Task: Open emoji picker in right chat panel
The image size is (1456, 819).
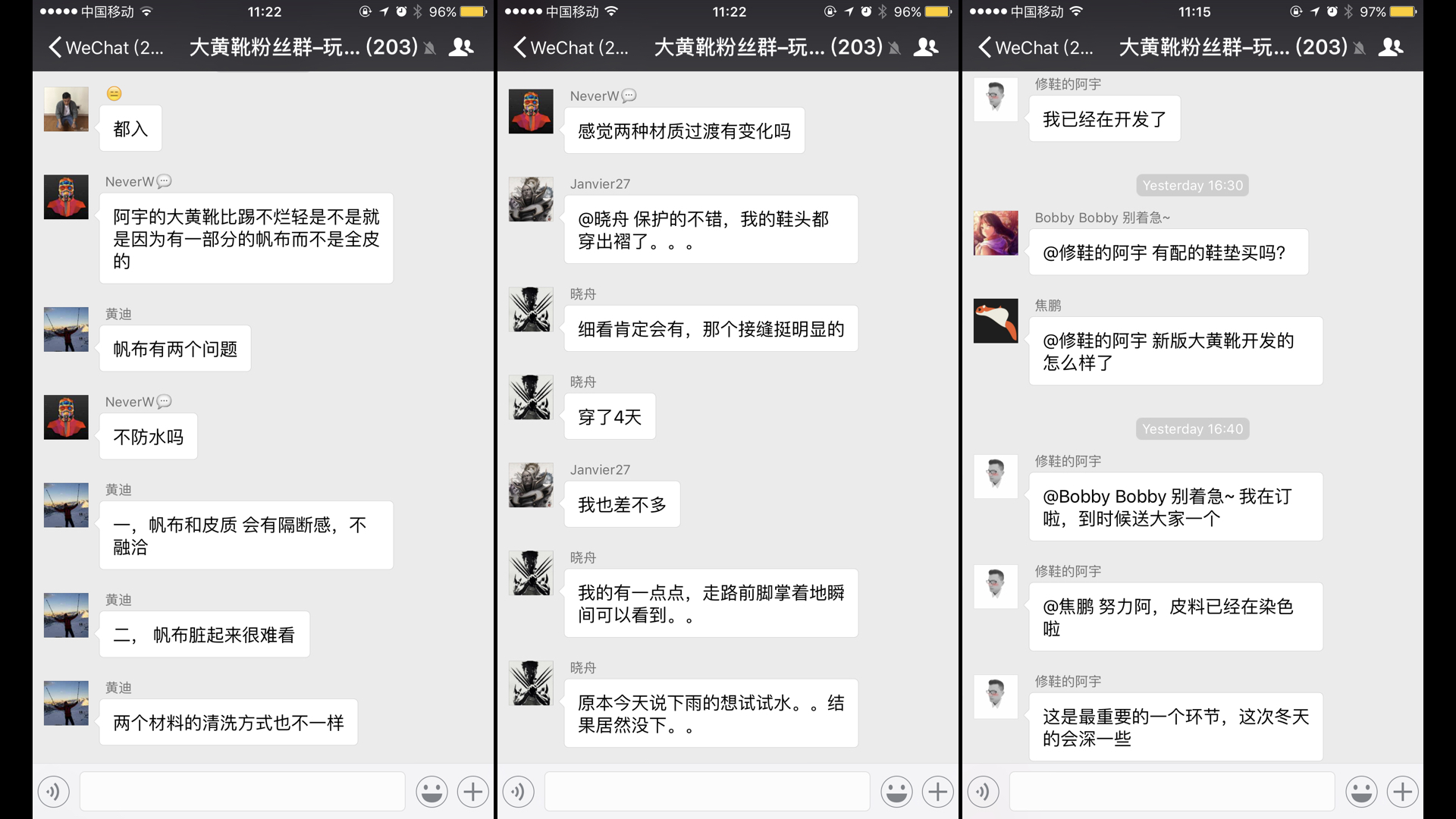Action: (x=1361, y=792)
